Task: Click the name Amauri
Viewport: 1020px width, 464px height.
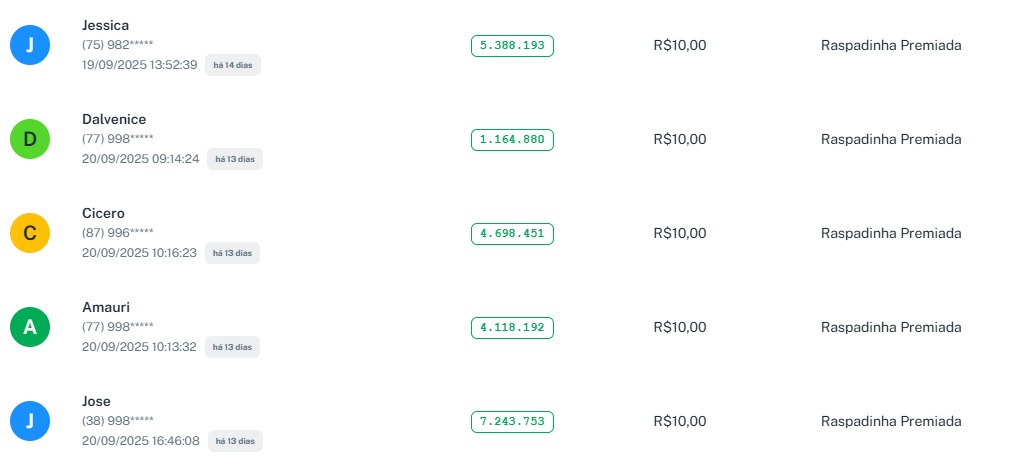Action: pos(106,307)
